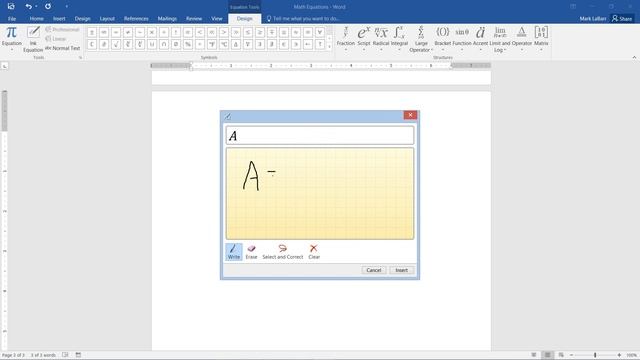Screen dimensions: 640x360
Task: Insert the plus-minus symbol
Action: [92, 32]
